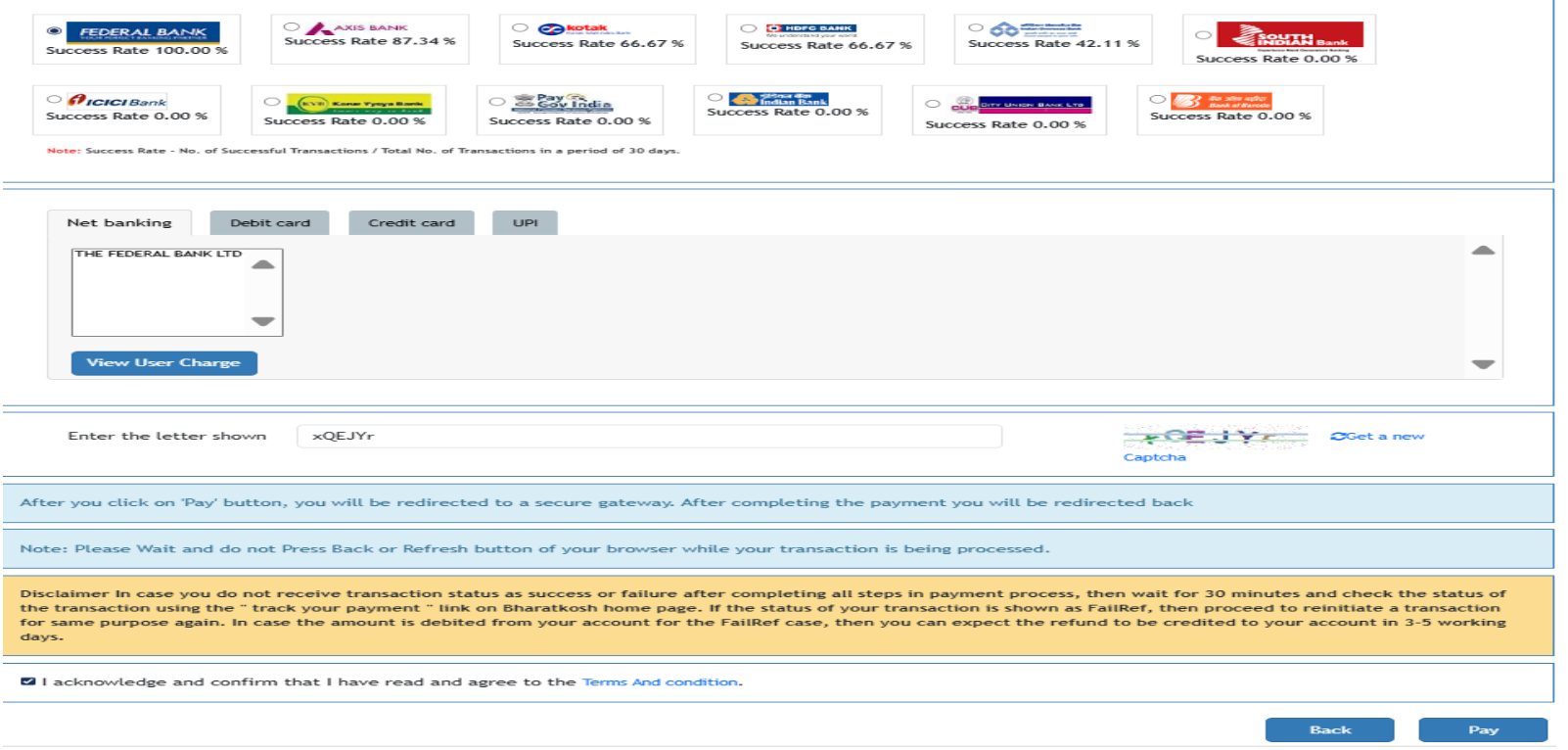Click the payment panel's scroll up arrow
Screen dimensions: 1568x750
coord(1483,251)
